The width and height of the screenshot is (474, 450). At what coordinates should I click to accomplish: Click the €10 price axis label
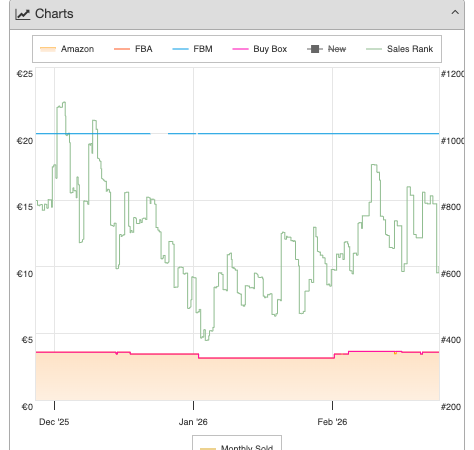pos(25,274)
